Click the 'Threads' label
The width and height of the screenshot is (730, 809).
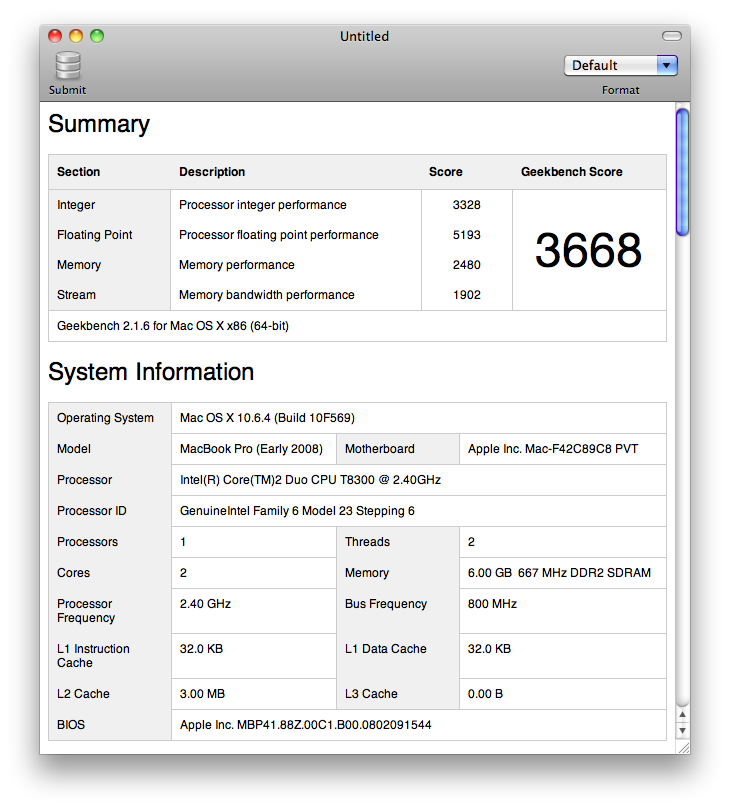tap(367, 542)
